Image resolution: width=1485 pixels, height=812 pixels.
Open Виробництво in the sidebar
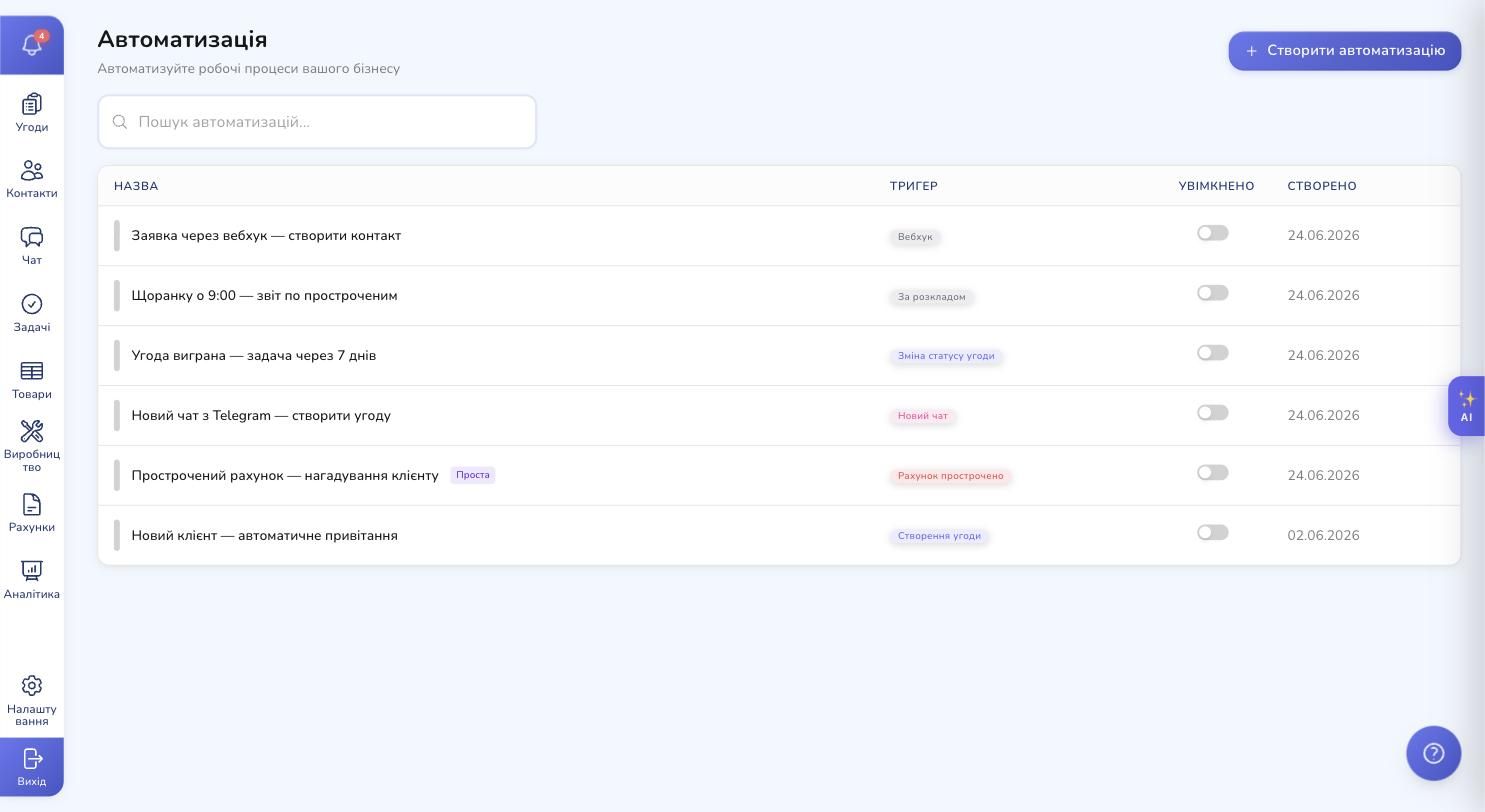point(32,446)
